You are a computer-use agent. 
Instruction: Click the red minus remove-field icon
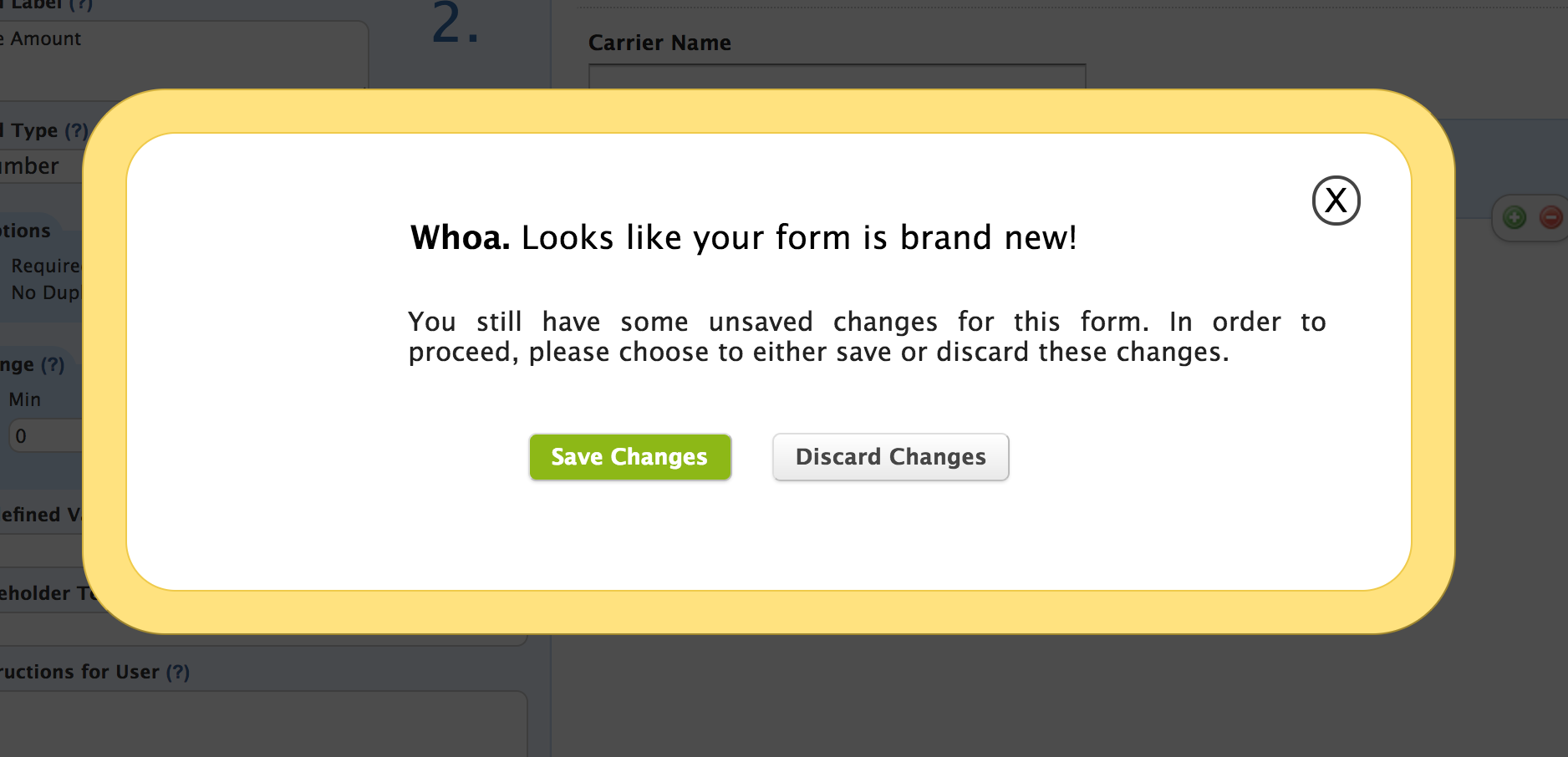[1551, 218]
